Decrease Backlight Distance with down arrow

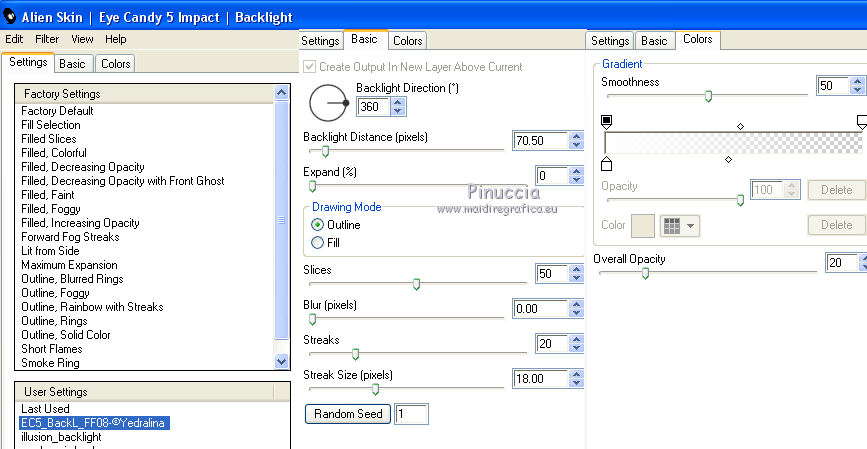point(576,145)
